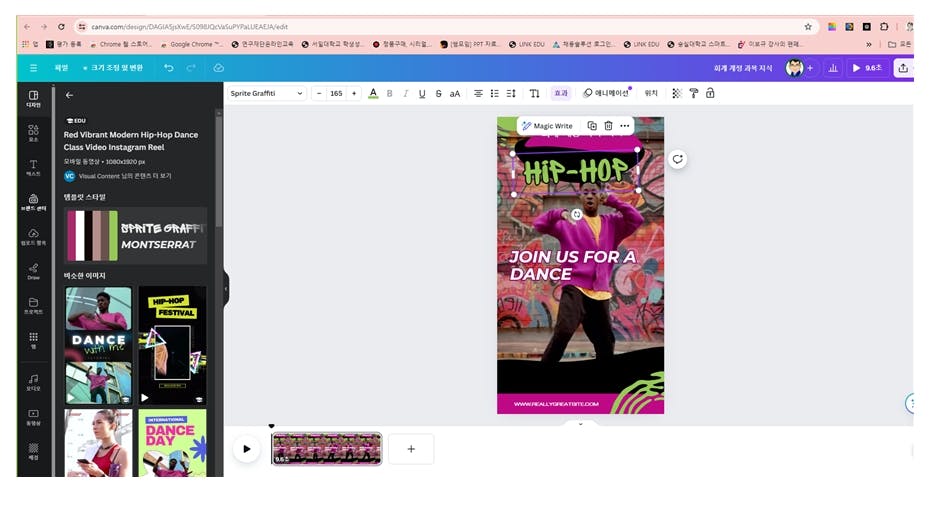Viewport: 933px width, 505px height.
Task: Click the resize and convert button
Action: point(112,68)
